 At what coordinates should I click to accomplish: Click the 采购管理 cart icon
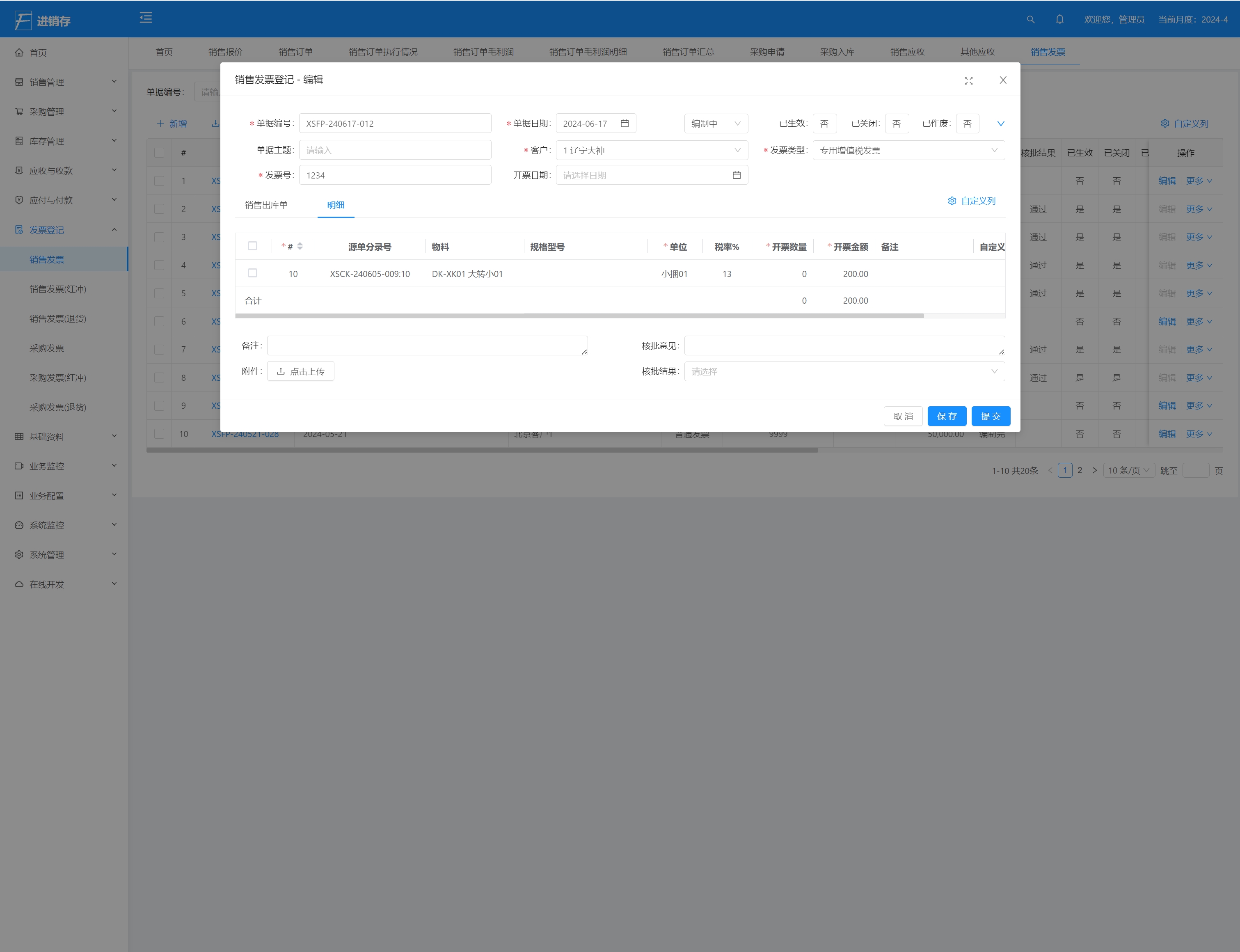tap(19, 111)
